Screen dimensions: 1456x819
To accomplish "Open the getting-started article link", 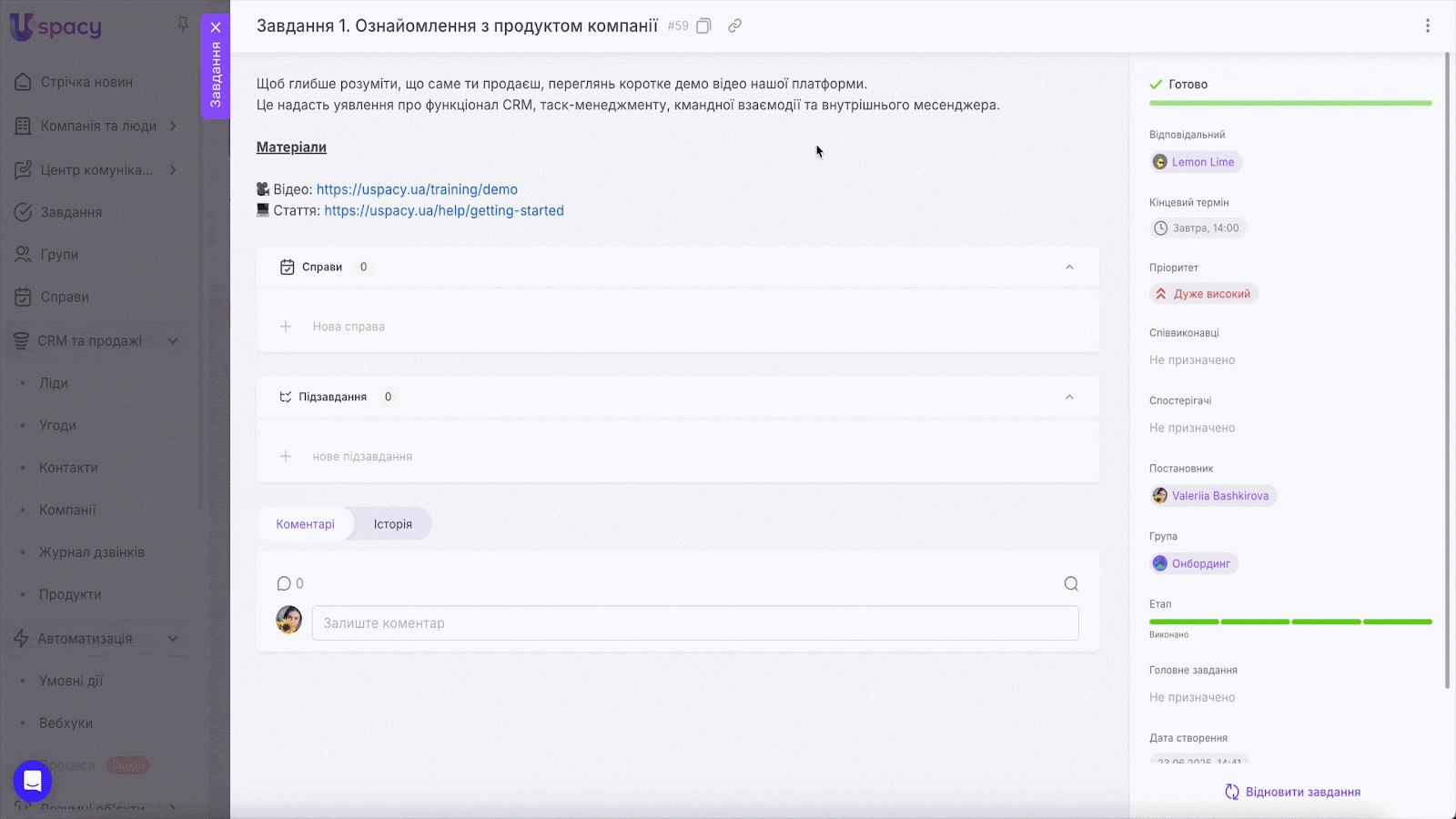I will [444, 210].
